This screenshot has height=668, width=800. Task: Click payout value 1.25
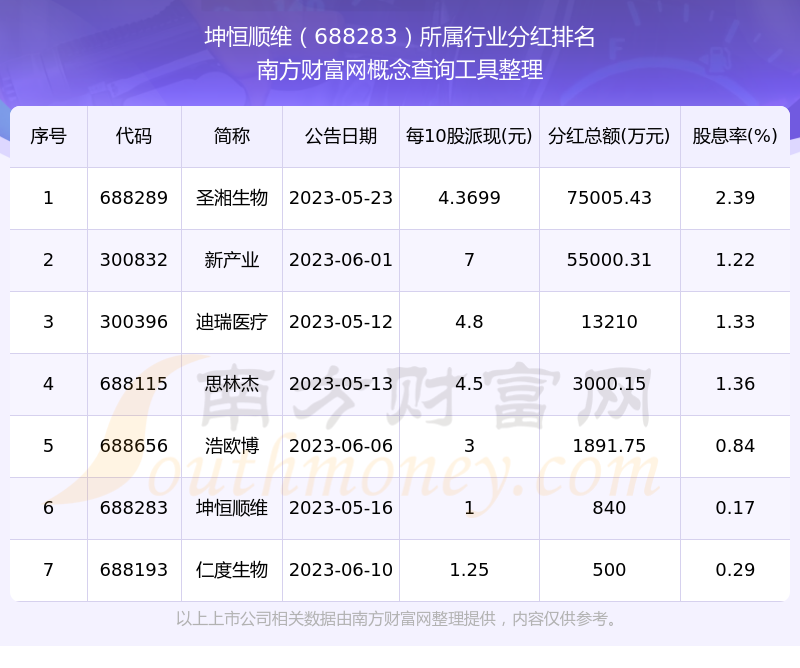(x=469, y=570)
